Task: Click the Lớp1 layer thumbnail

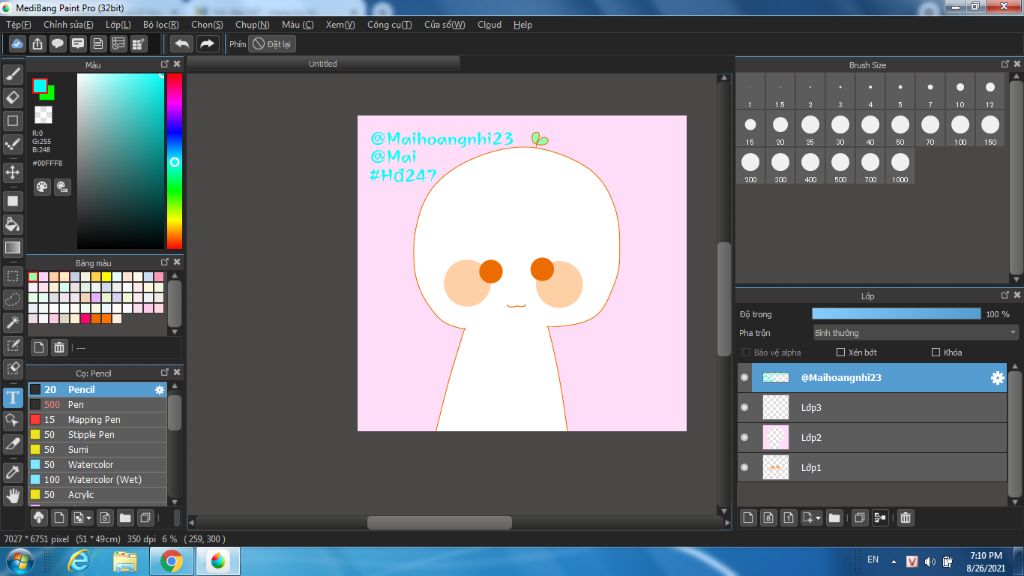Action: pyautogui.click(x=776, y=468)
